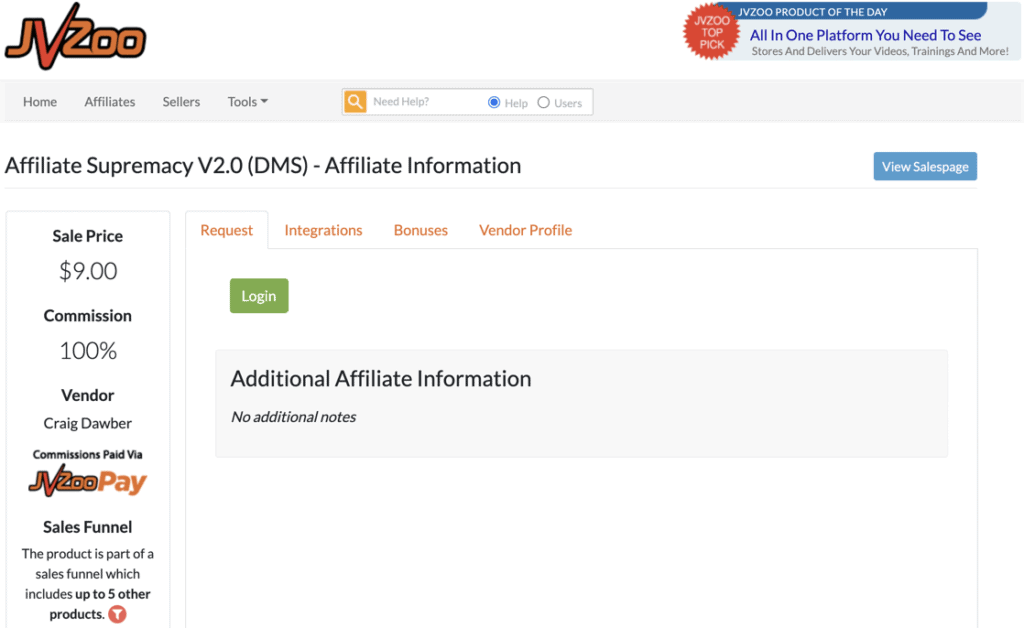Click the orange search magnifier icon

coord(355,102)
